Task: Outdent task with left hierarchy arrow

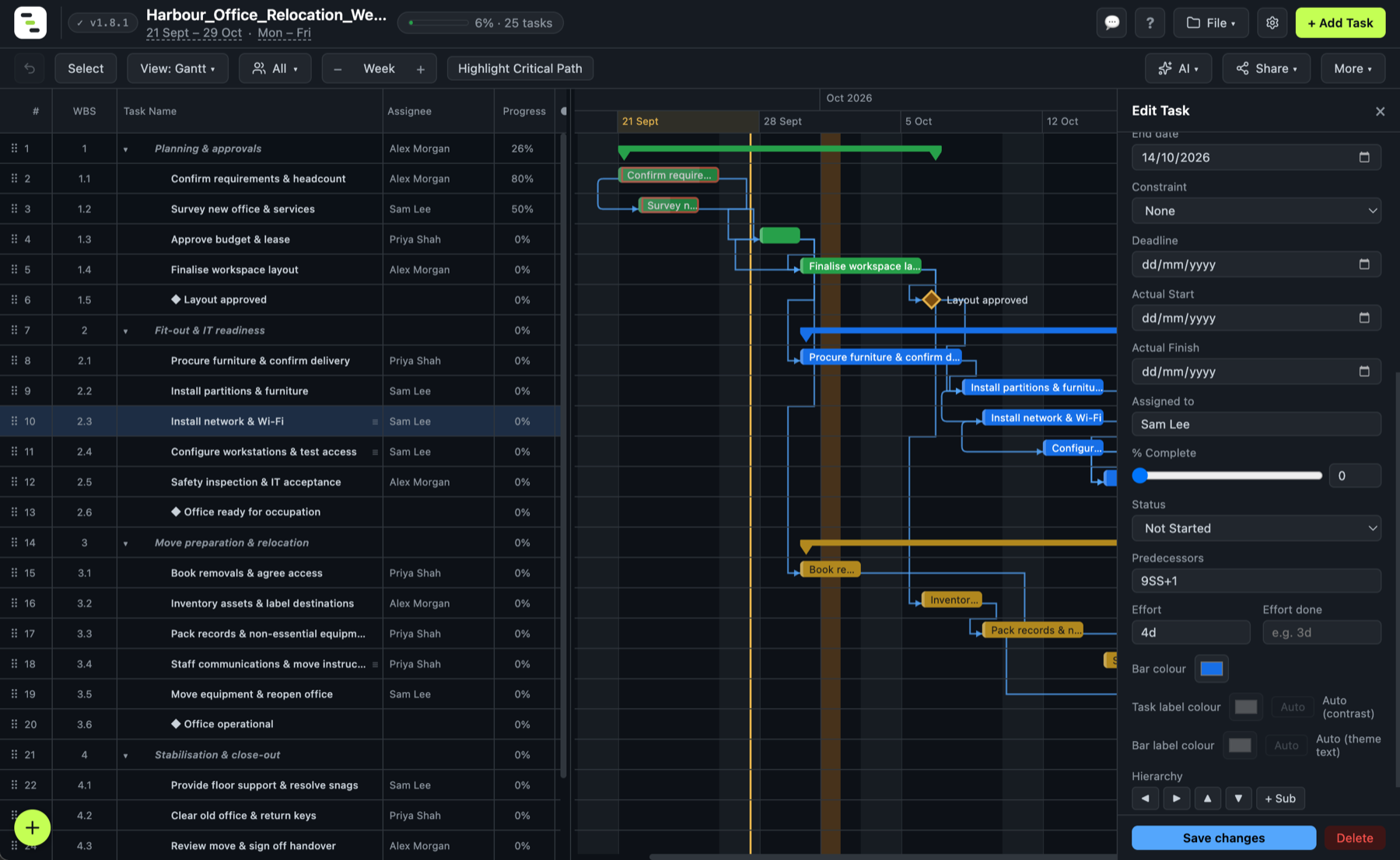Action: [x=1145, y=799]
